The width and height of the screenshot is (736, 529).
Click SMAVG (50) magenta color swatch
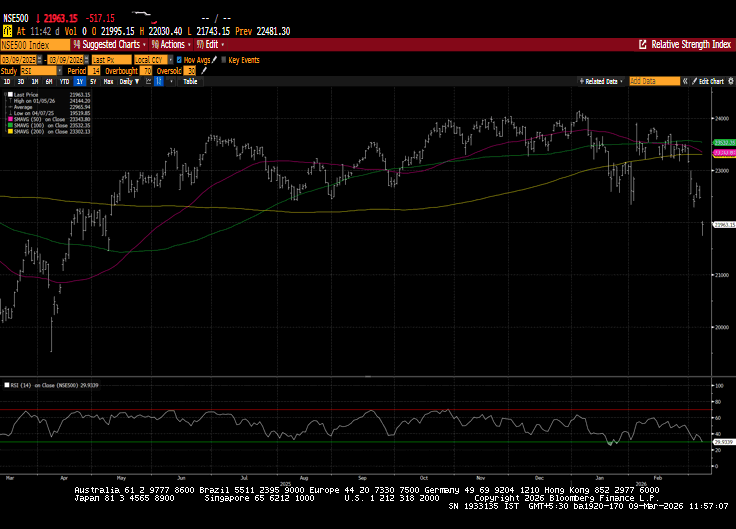click(10, 119)
